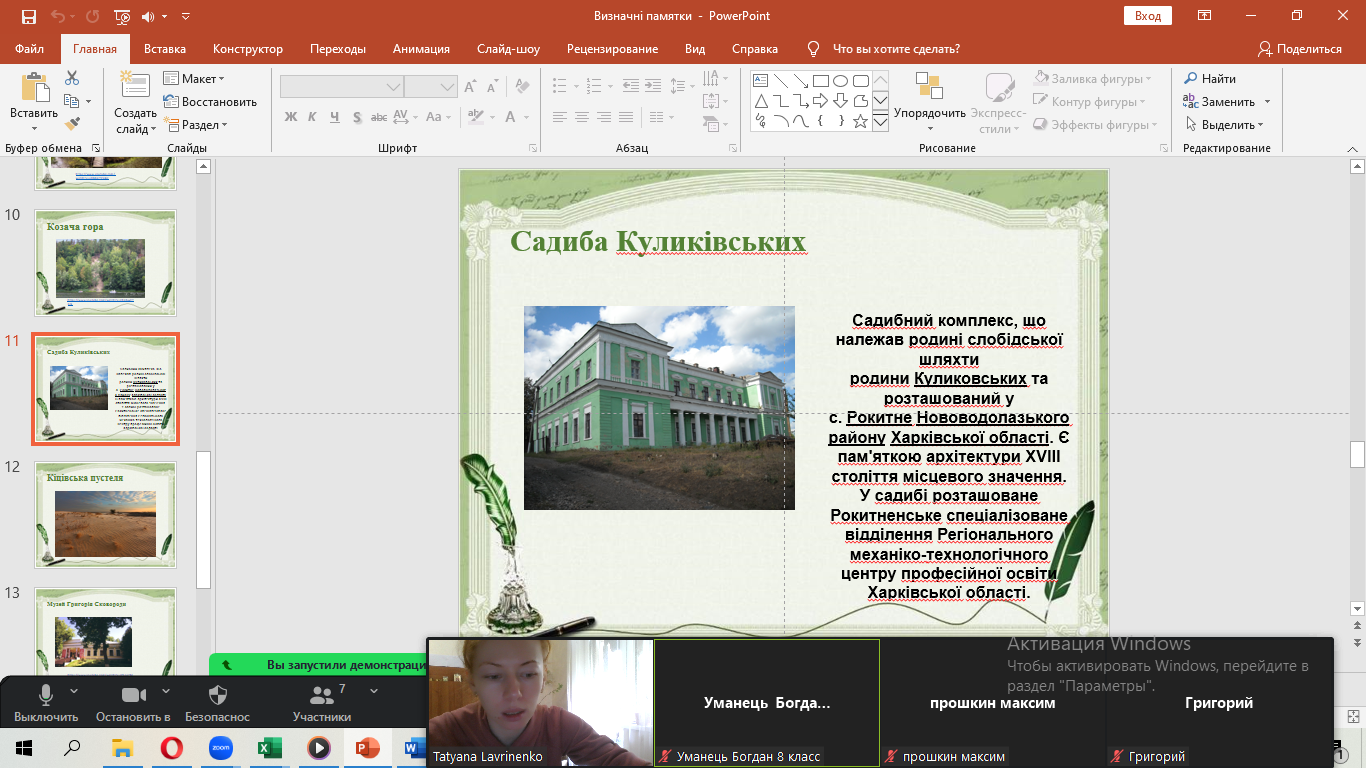The image size is (1366, 768).
Task: Click the Cut scissors icon
Action: tap(71, 78)
